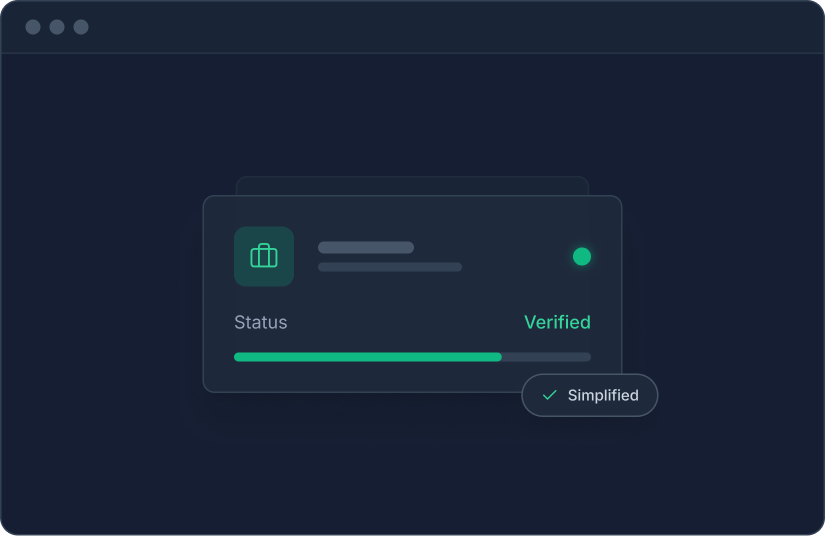Click the Status label

point(260,322)
